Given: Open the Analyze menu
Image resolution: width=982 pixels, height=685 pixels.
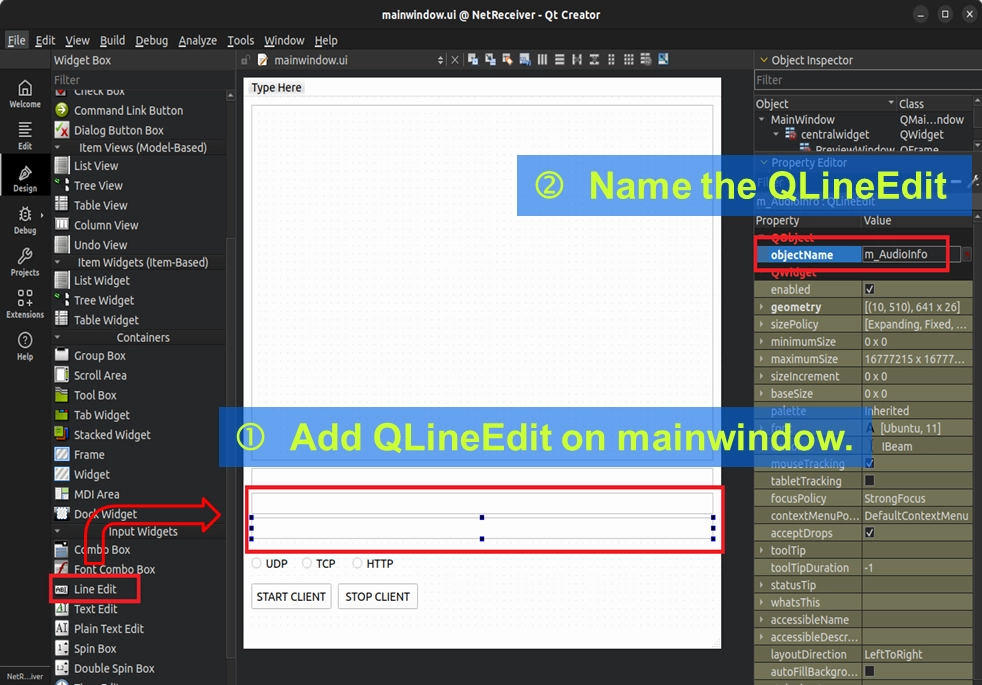Looking at the screenshot, I should pyautogui.click(x=197, y=41).
